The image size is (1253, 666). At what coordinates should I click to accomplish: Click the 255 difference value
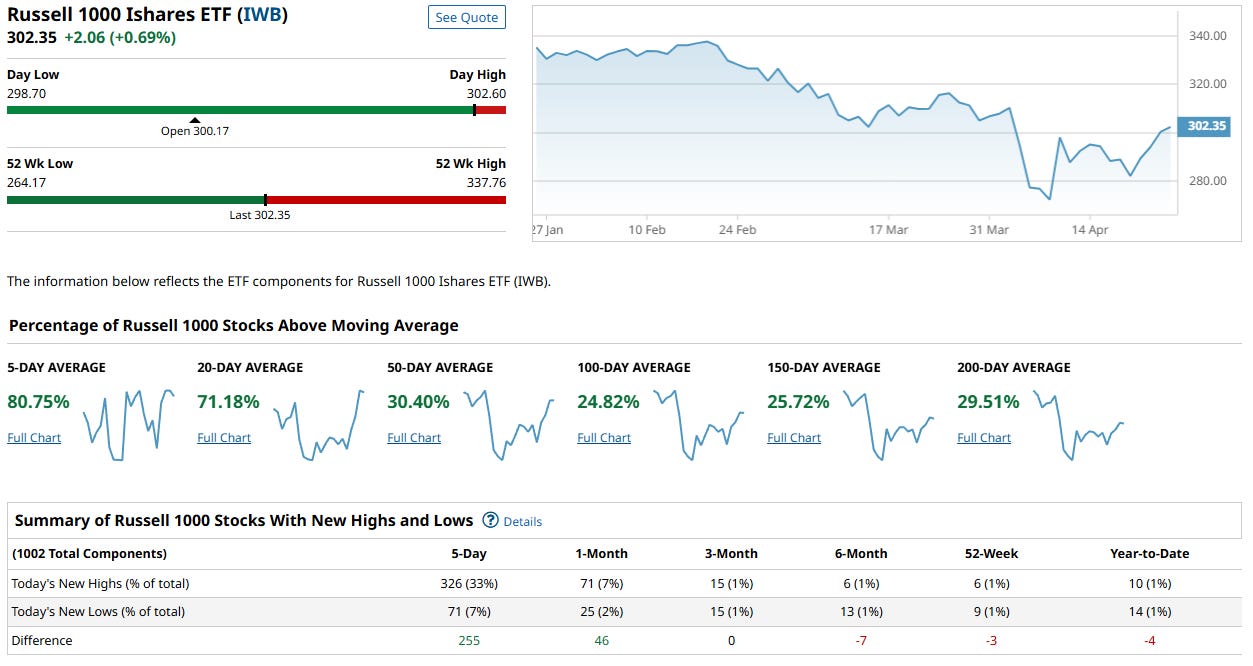469,640
